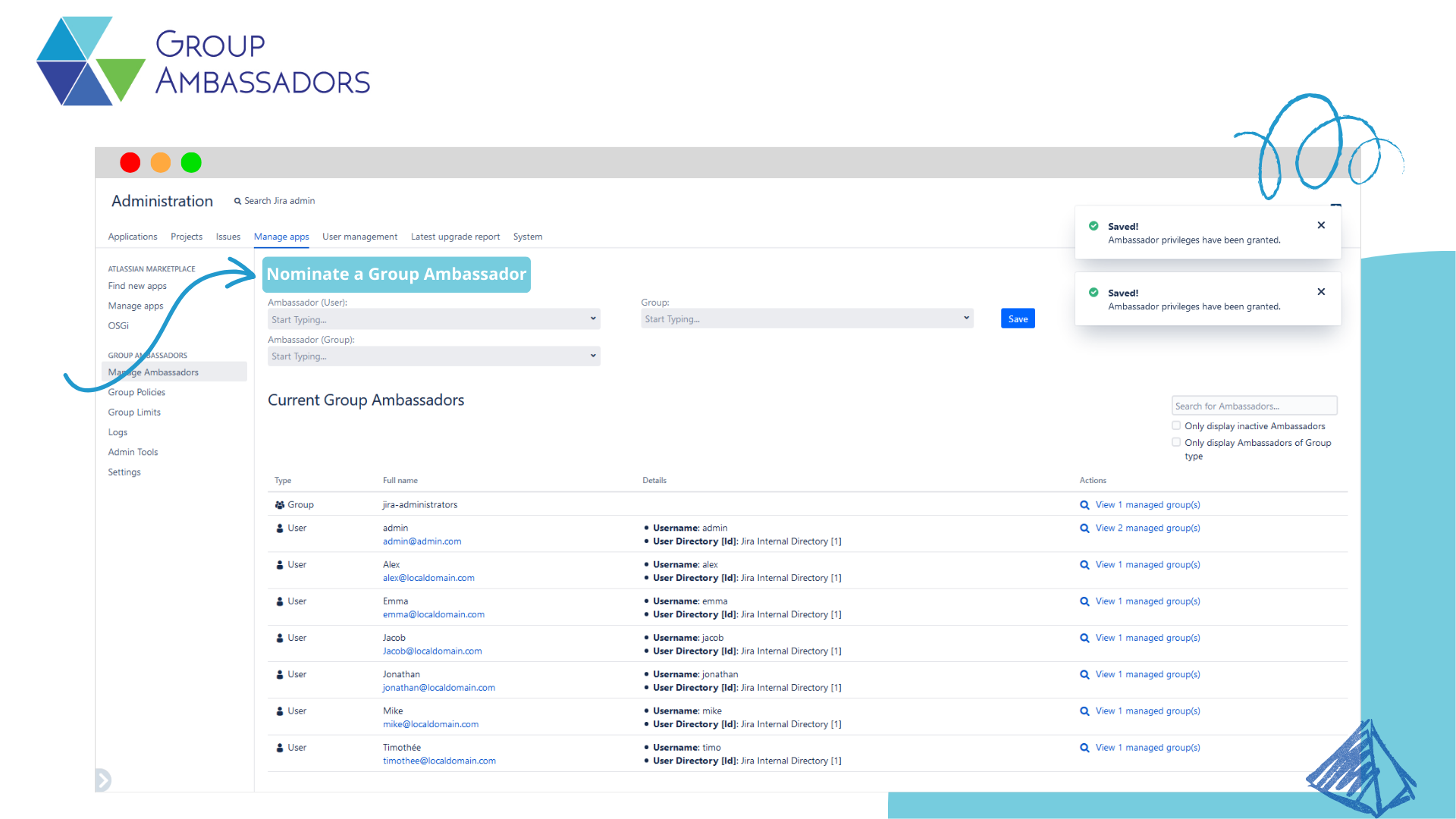Dismiss the lower Saved notification

coord(1320,292)
